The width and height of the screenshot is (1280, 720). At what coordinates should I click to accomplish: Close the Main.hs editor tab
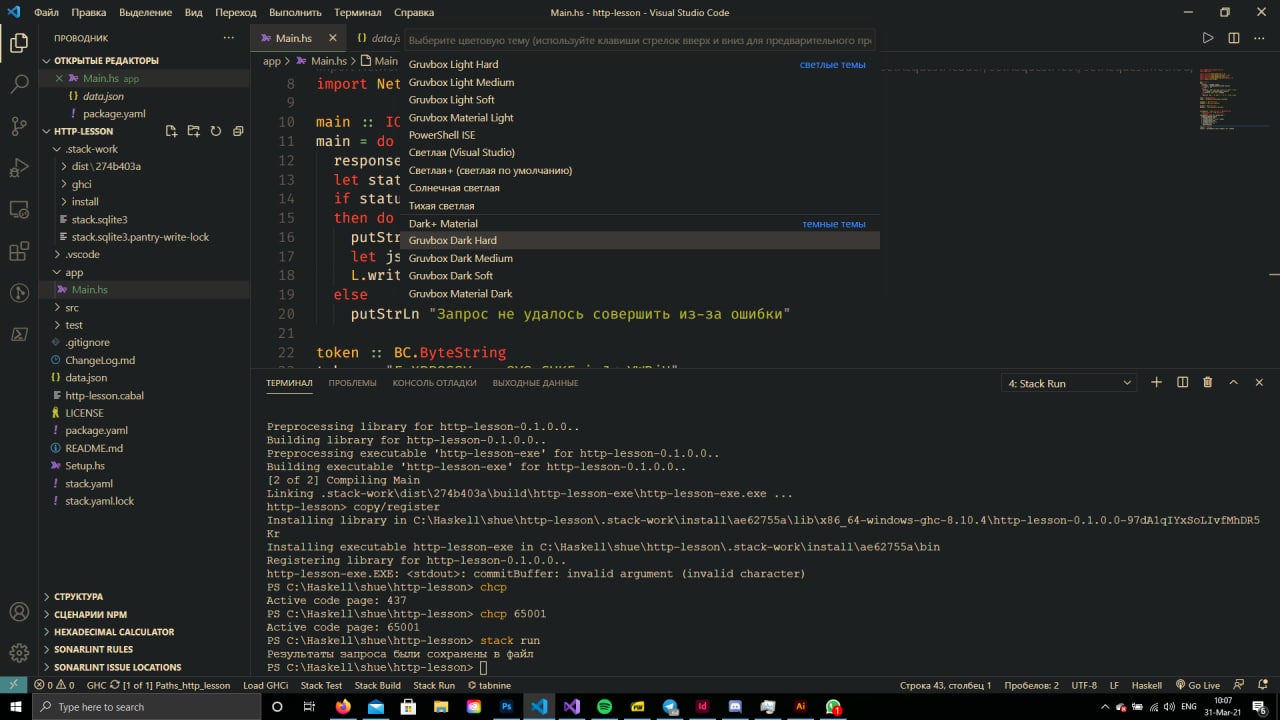333,38
